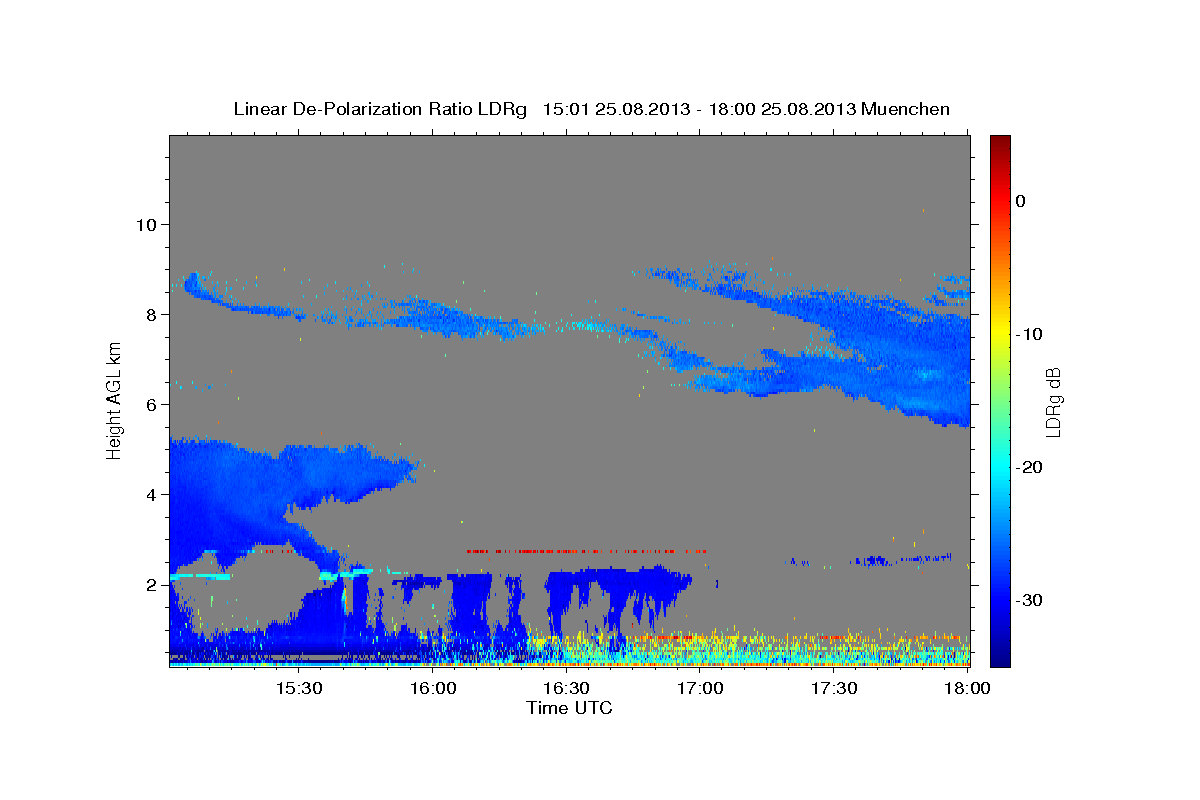Viewport: 1200px width, 800px height.
Task: Click the 15:30 time tick label
Action: click(x=298, y=689)
